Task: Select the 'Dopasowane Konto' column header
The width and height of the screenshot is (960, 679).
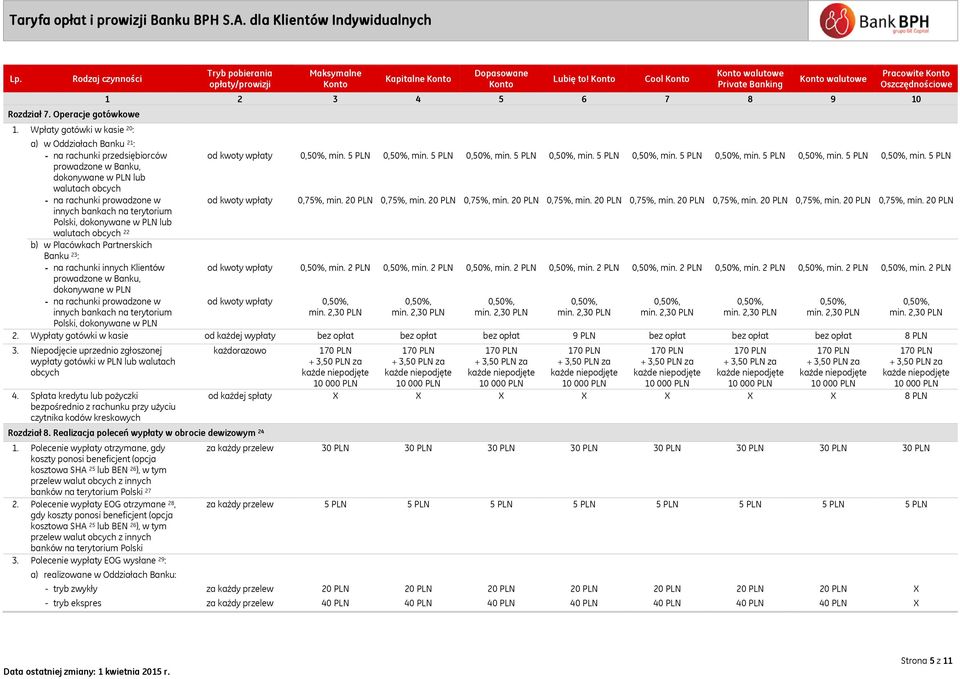Action: (x=501, y=79)
